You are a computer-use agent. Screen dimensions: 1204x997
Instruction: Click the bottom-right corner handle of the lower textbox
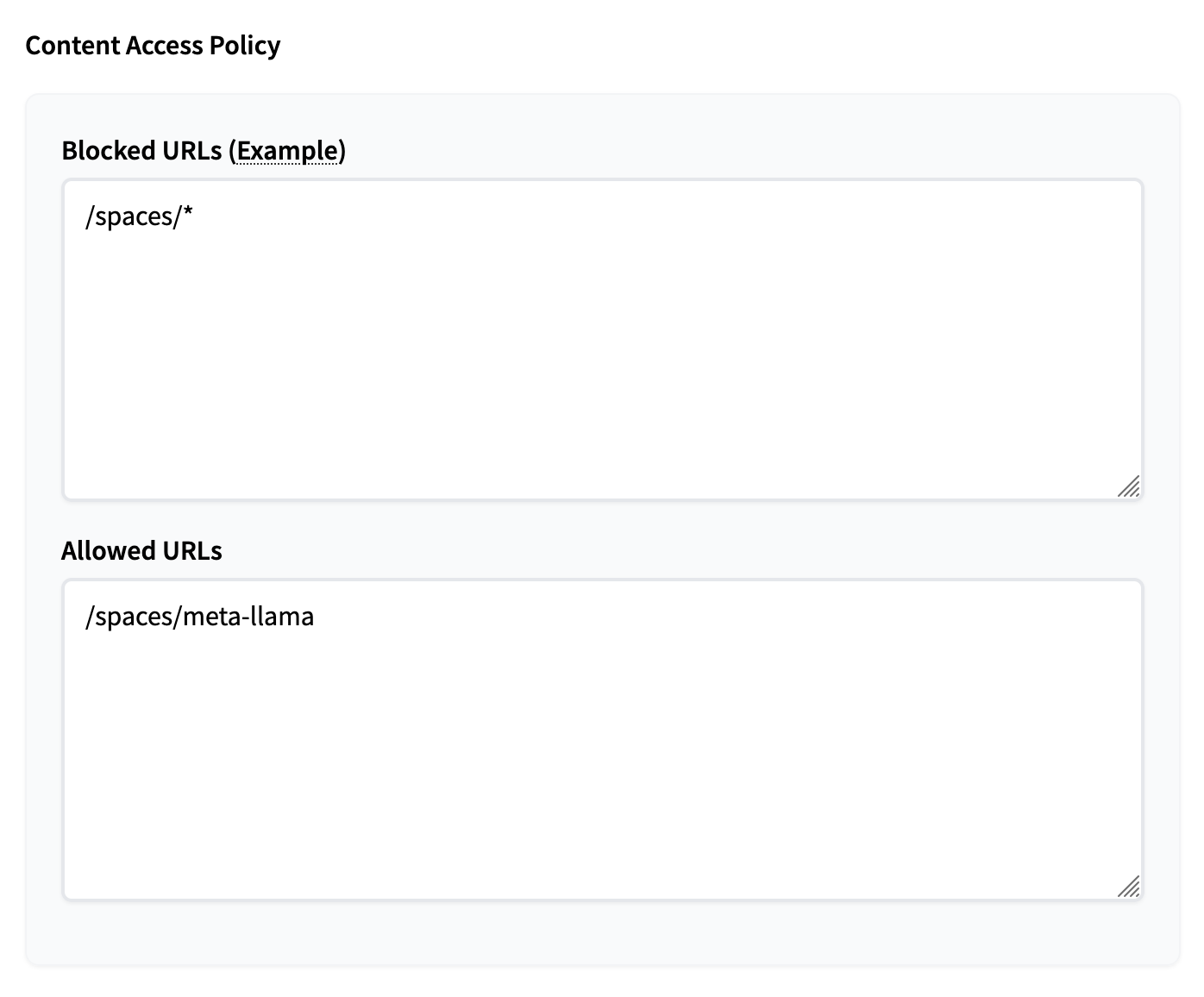pos(1128,887)
